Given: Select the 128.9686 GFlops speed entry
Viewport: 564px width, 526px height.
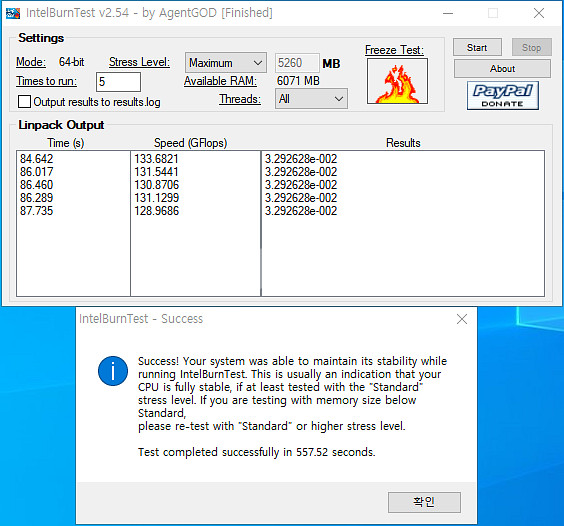Looking at the screenshot, I should click(x=156, y=210).
